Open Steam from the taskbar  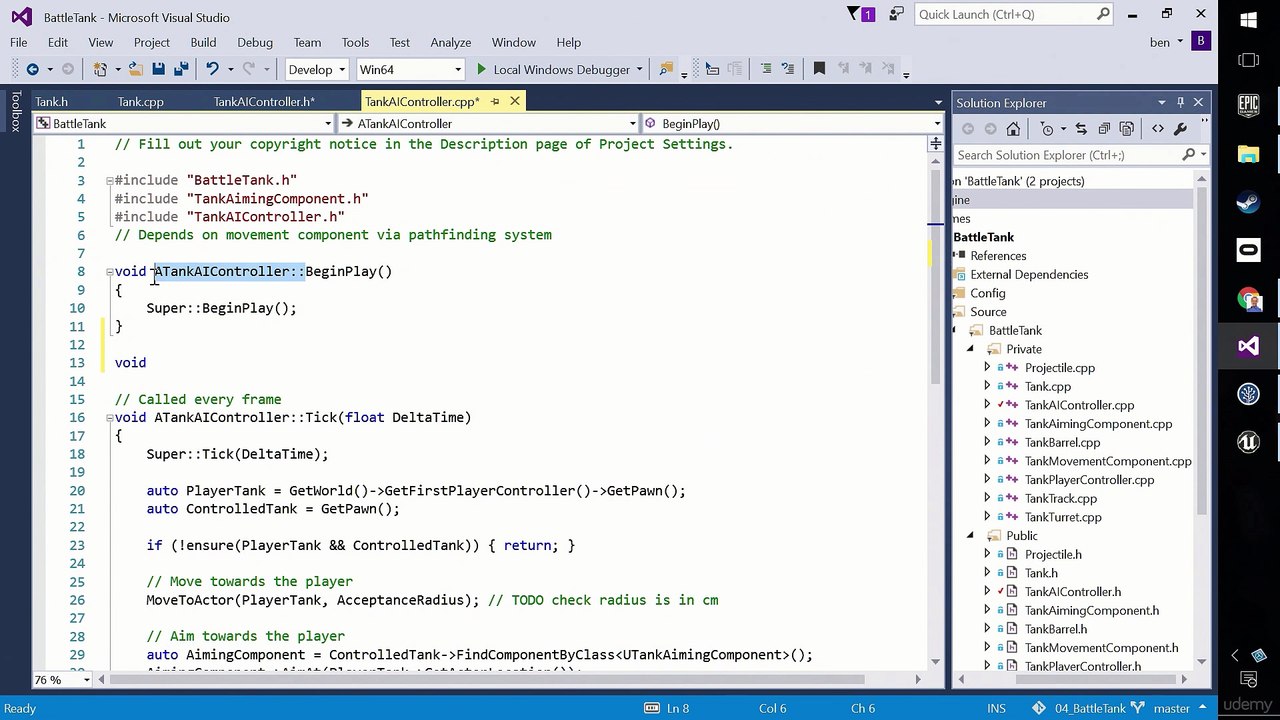1248,201
